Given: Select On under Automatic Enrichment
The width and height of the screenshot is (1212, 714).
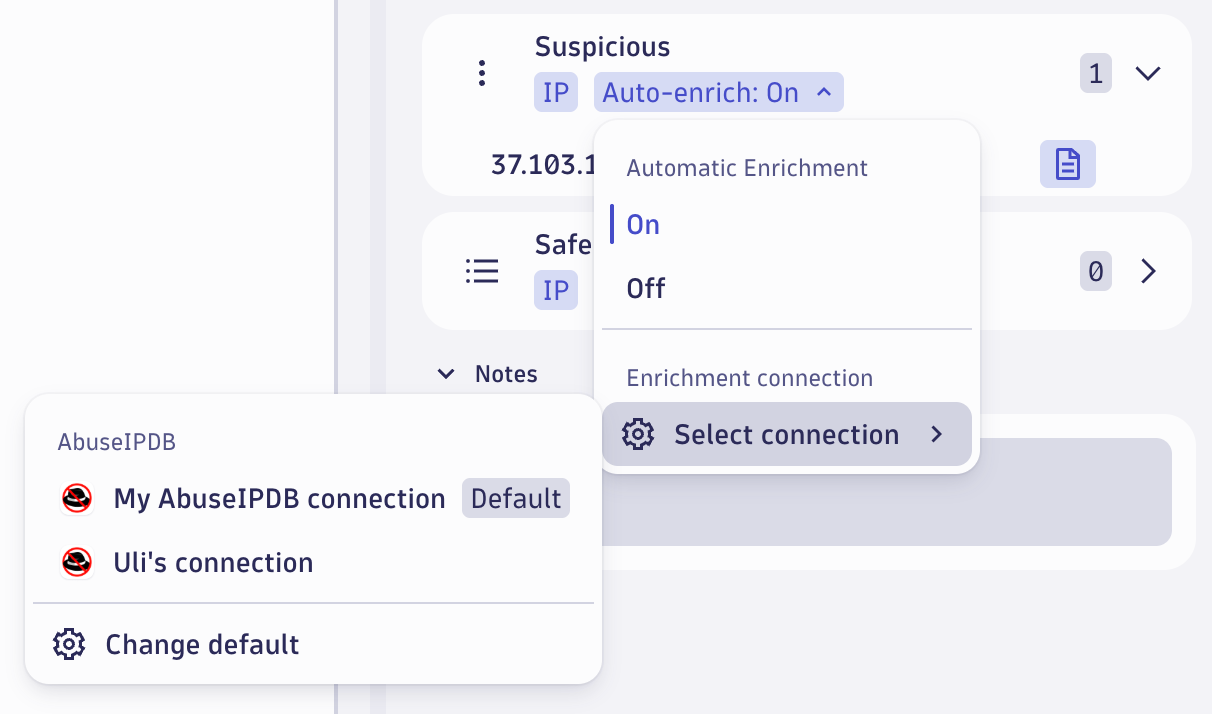Looking at the screenshot, I should point(642,224).
